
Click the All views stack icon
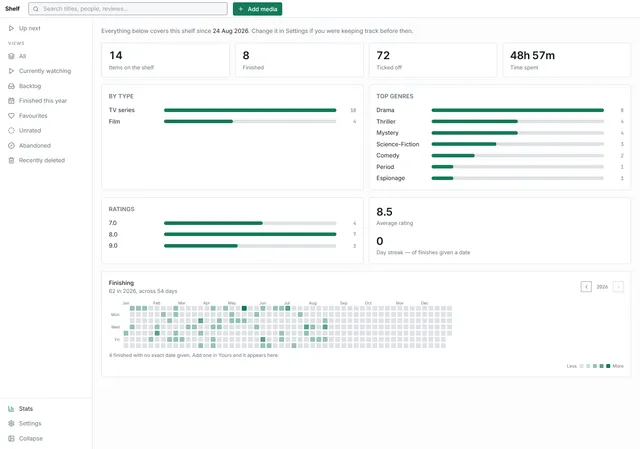pyautogui.click(x=11, y=56)
